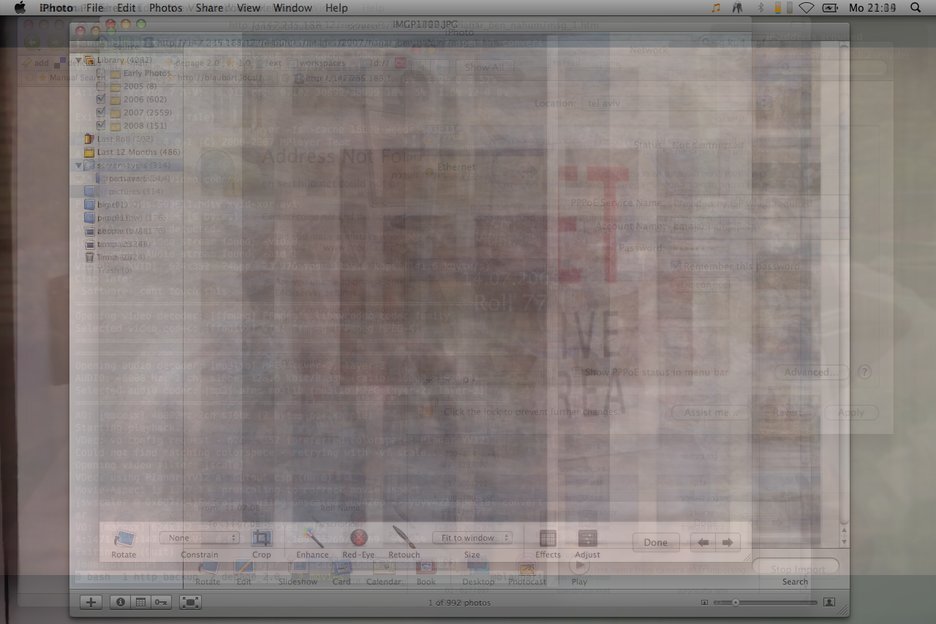Toggle Show PPPoE status in menu bar
936x624 pixels.
point(577,371)
